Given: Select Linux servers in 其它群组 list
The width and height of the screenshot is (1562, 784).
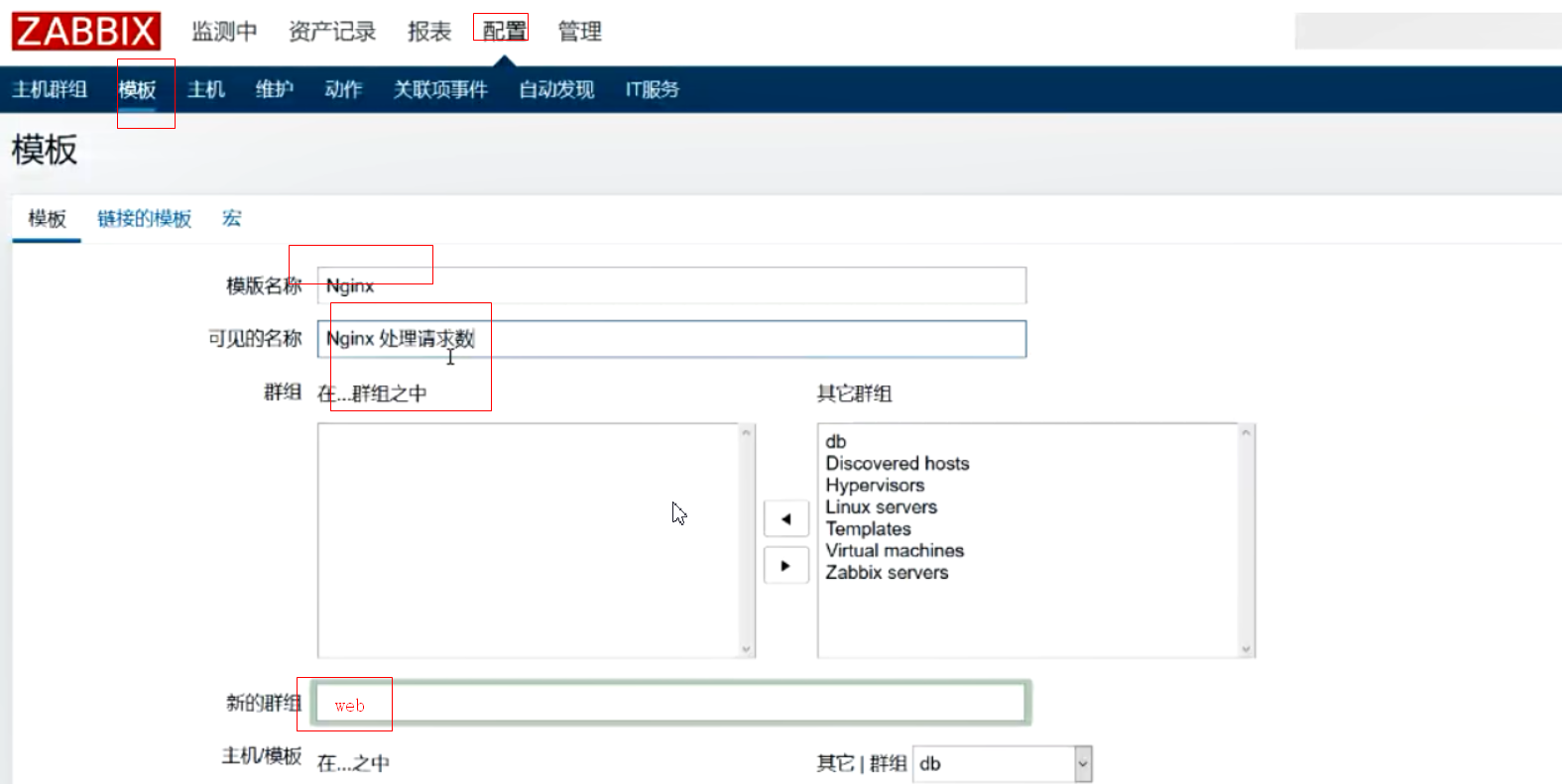Looking at the screenshot, I should pyautogui.click(x=882, y=506).
